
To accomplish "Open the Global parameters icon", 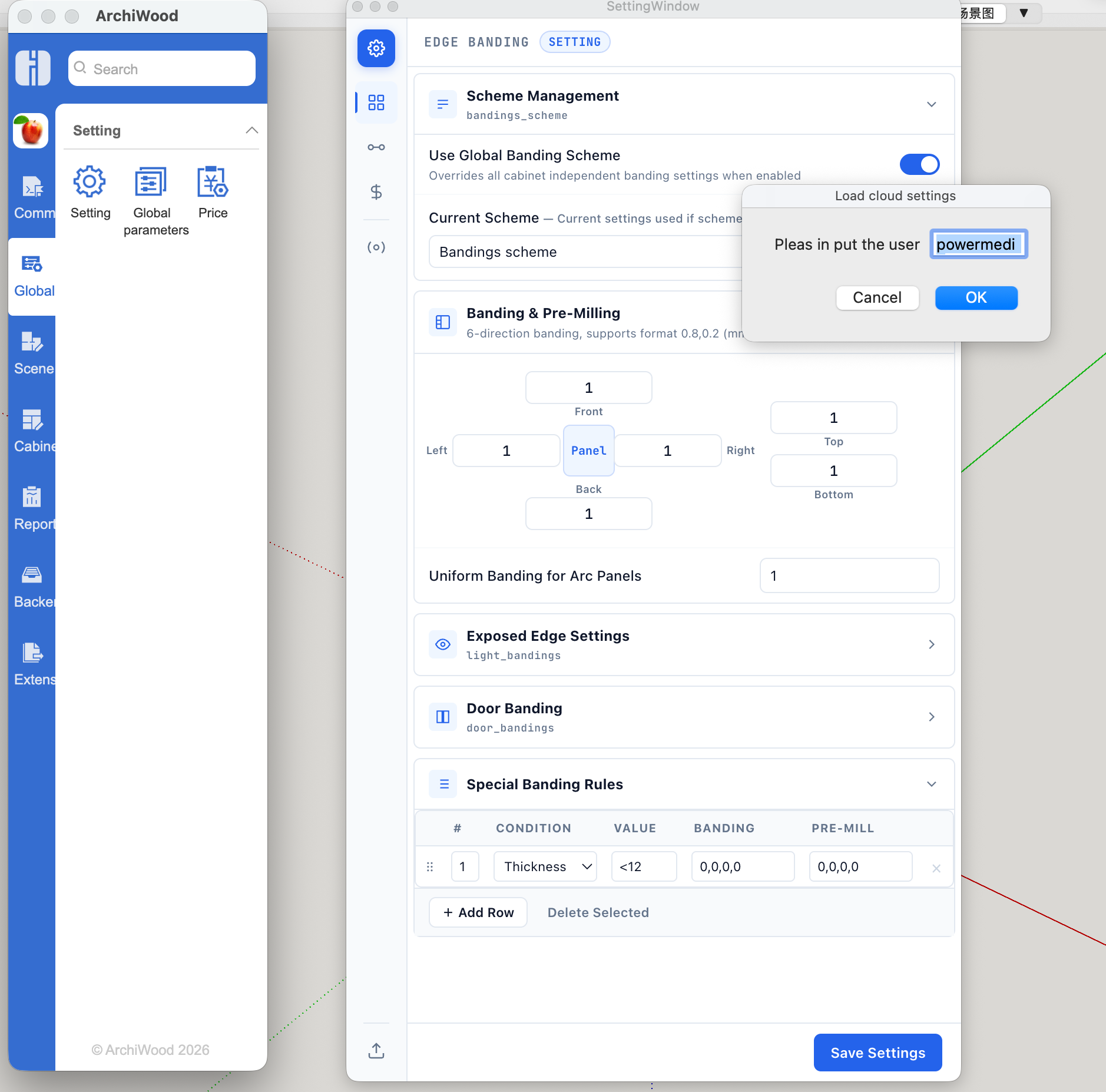I will click(151, 182).
